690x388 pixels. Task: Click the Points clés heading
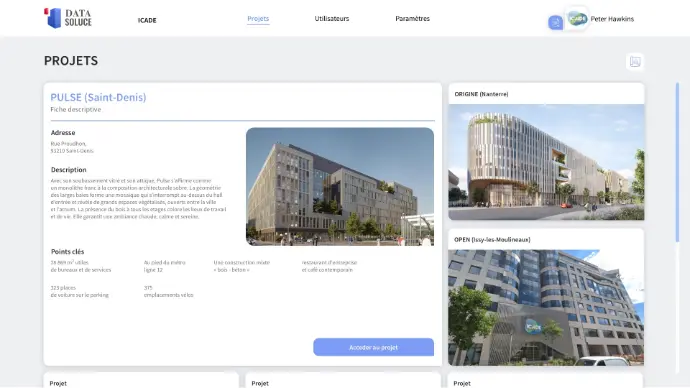67,252
